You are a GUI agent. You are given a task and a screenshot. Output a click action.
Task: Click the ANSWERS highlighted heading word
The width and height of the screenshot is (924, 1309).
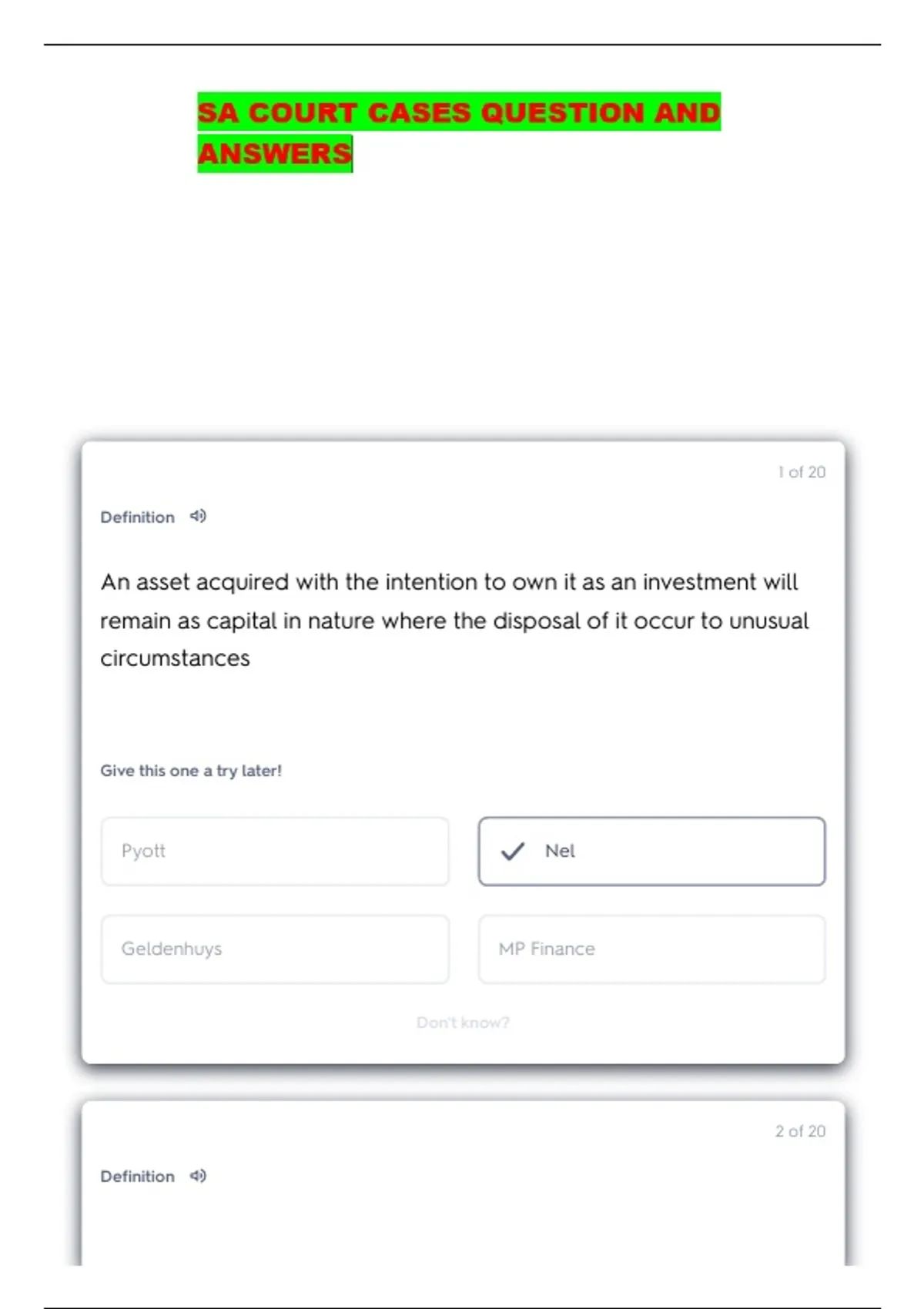(x=275, y=153)
